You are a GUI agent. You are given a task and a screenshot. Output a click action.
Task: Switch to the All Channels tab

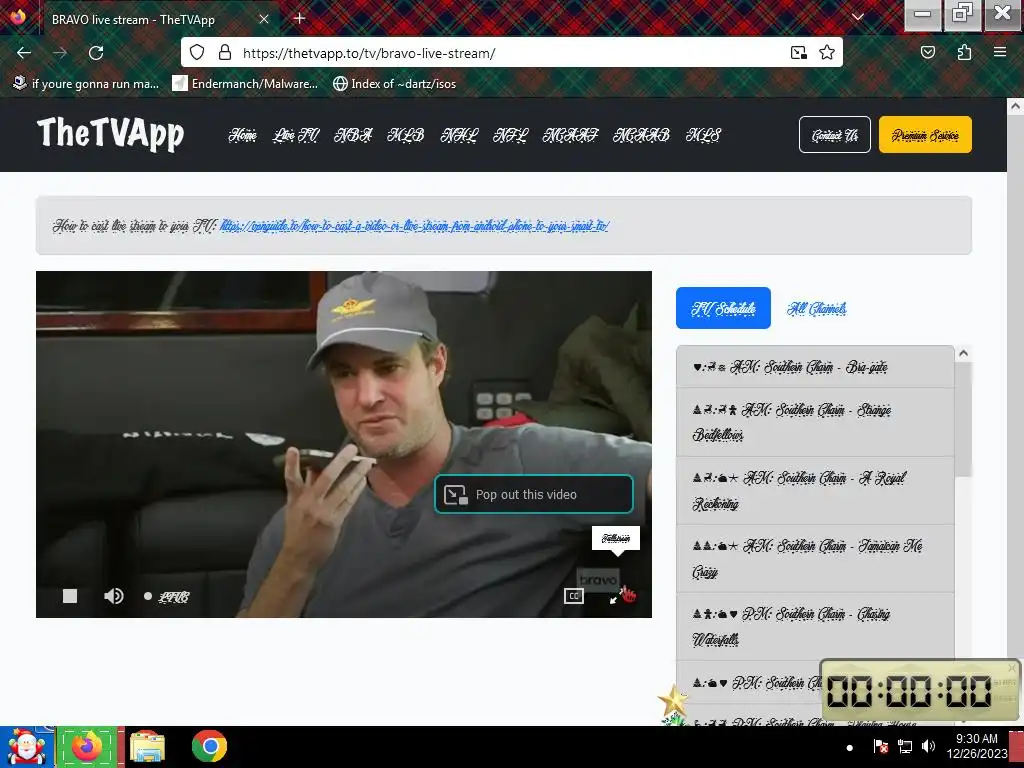[x=816, y=308]
